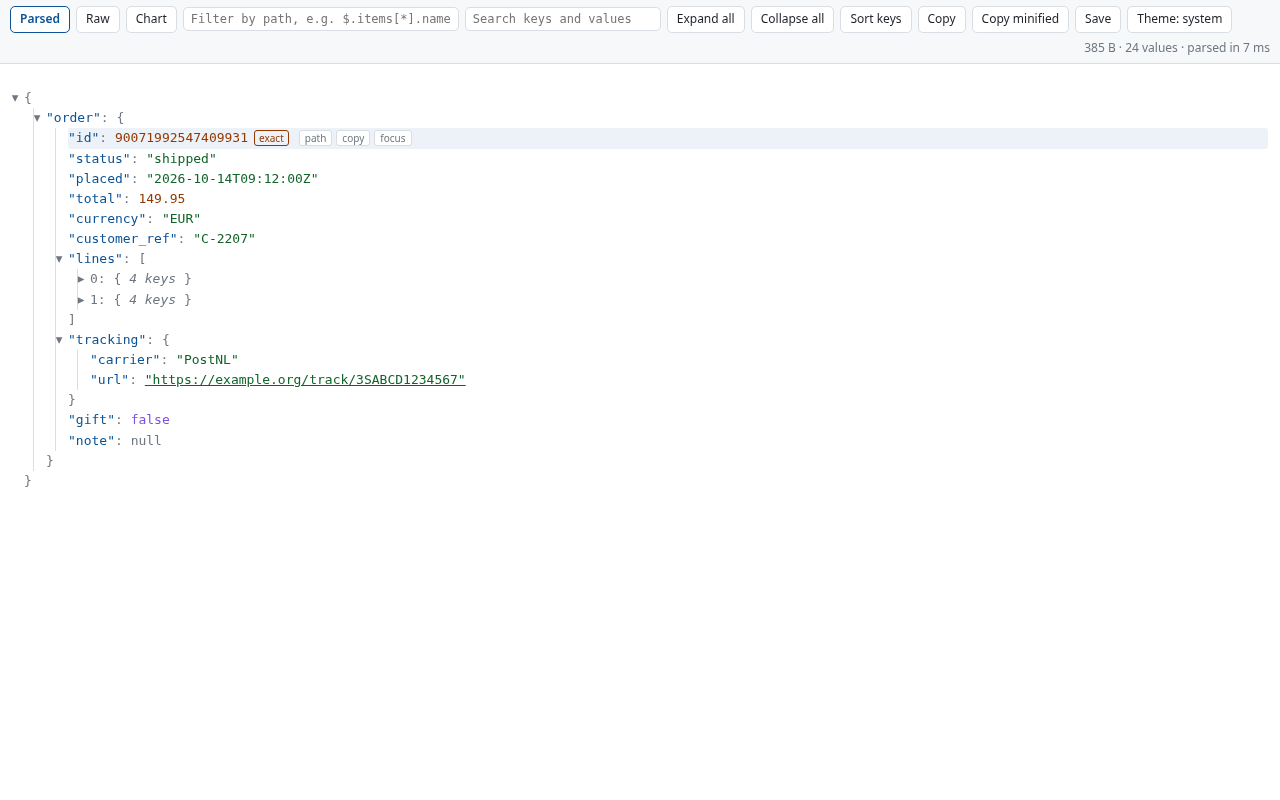Click the copy action on id row
The image size is (1280, 800).
click(x=353, y=138)
